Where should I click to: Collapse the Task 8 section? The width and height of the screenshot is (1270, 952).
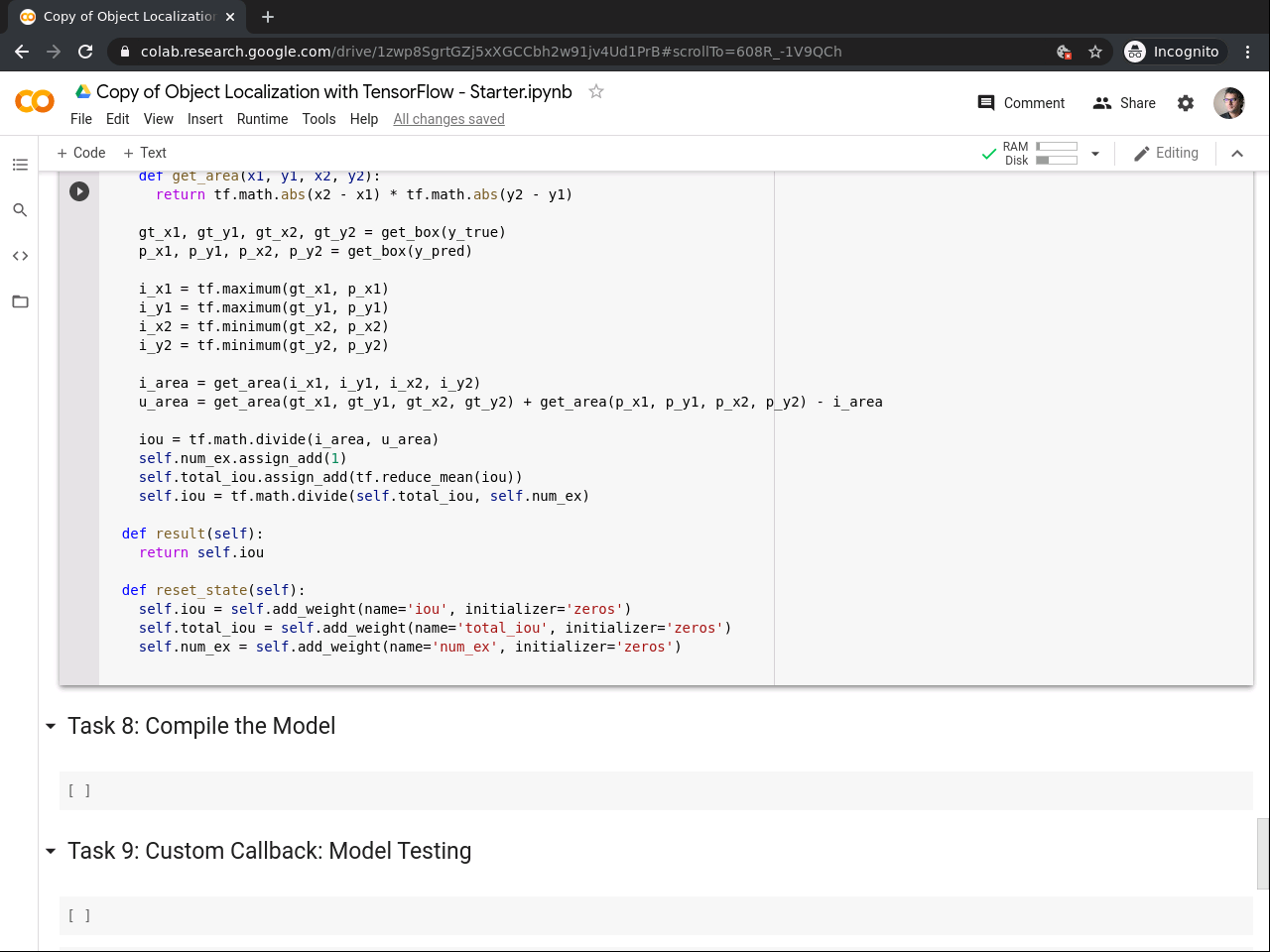coord(51,727)
